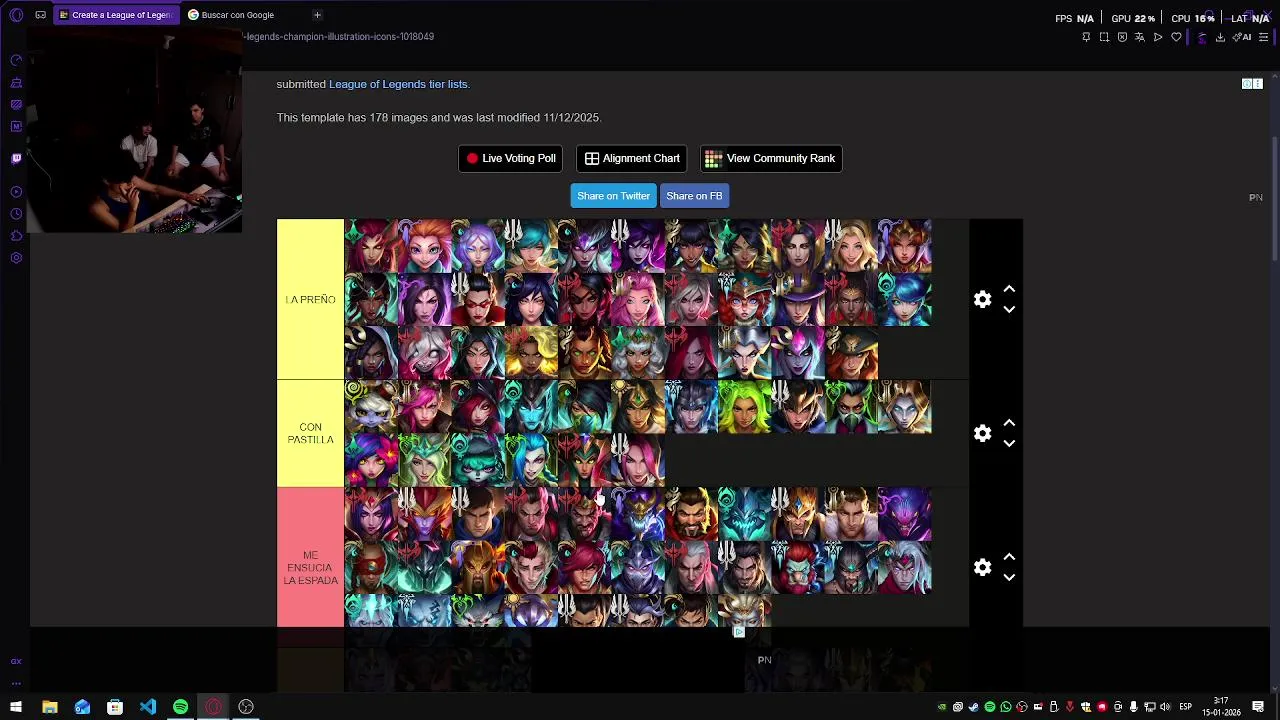
Task: Click the Opera GX menu logo
Action: tap(16, 15)
